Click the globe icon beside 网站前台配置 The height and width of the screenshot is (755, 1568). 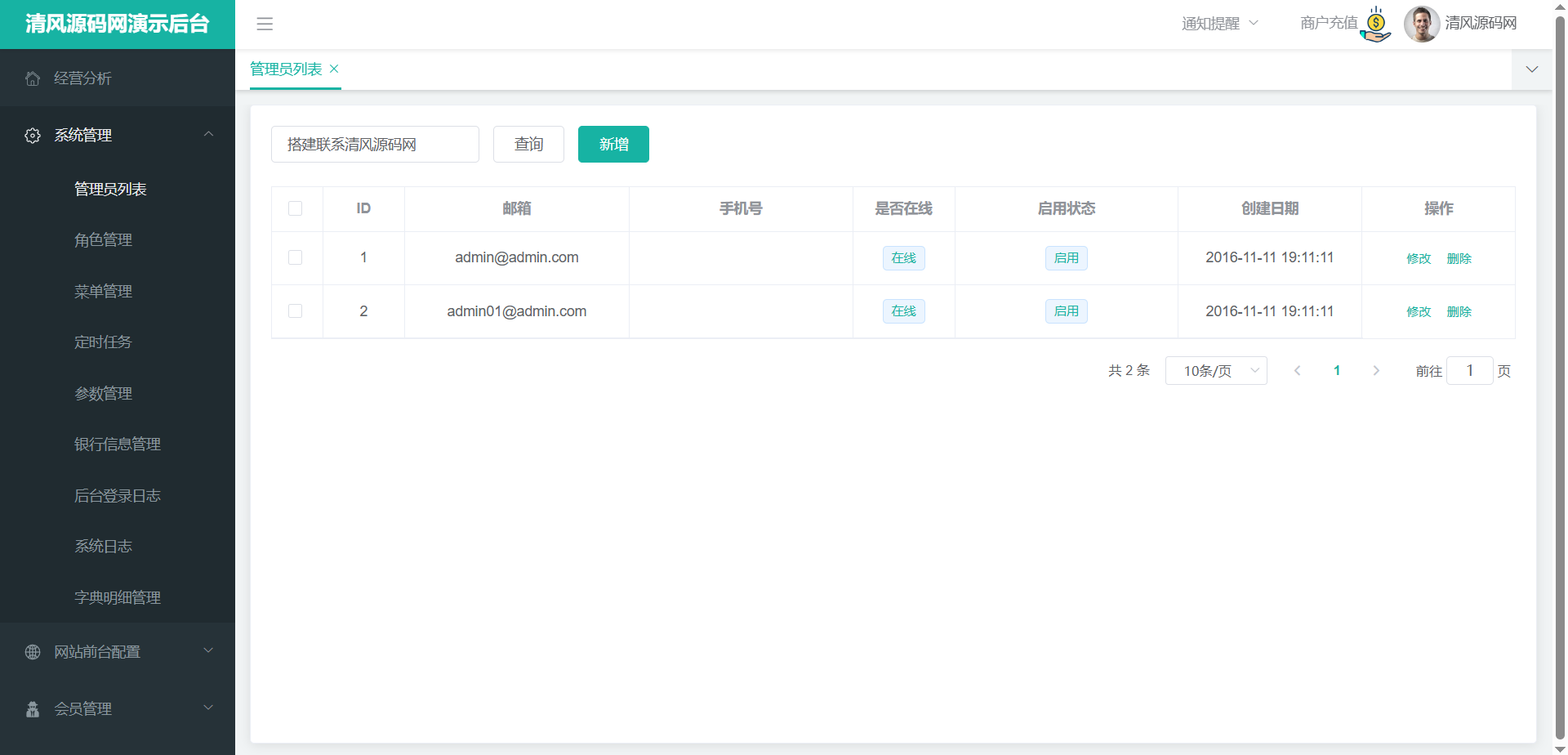pos(33,652)
